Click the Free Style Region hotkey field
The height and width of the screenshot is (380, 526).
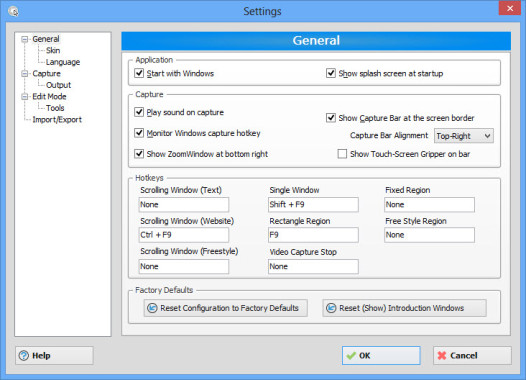point(429,235)
